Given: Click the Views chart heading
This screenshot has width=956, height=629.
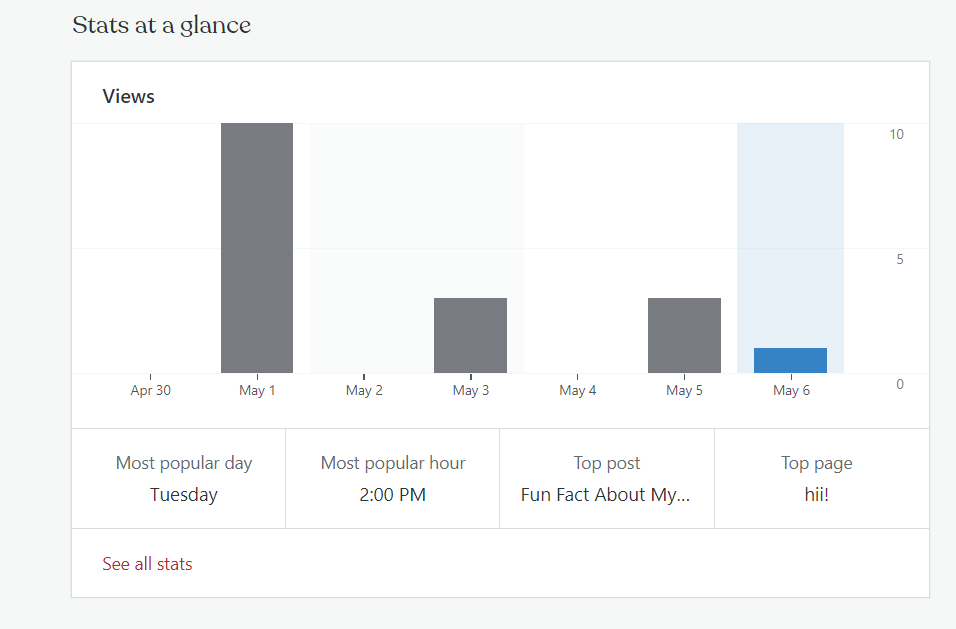Looking at the screenshot, I should (128, 97).
